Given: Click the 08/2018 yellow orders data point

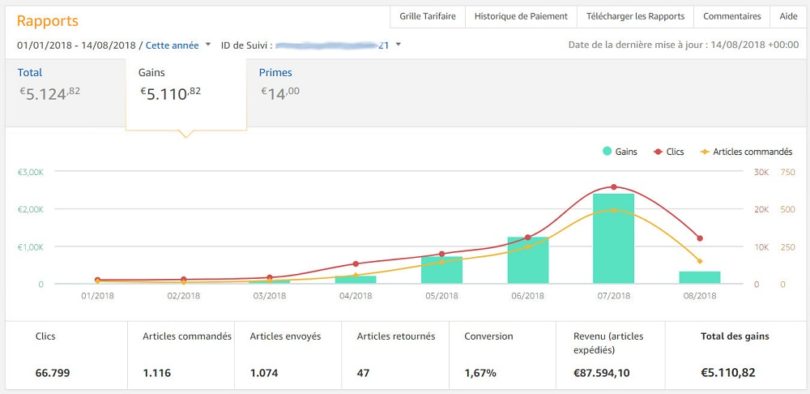Looking at the screenshot, I should click(700, 261).
